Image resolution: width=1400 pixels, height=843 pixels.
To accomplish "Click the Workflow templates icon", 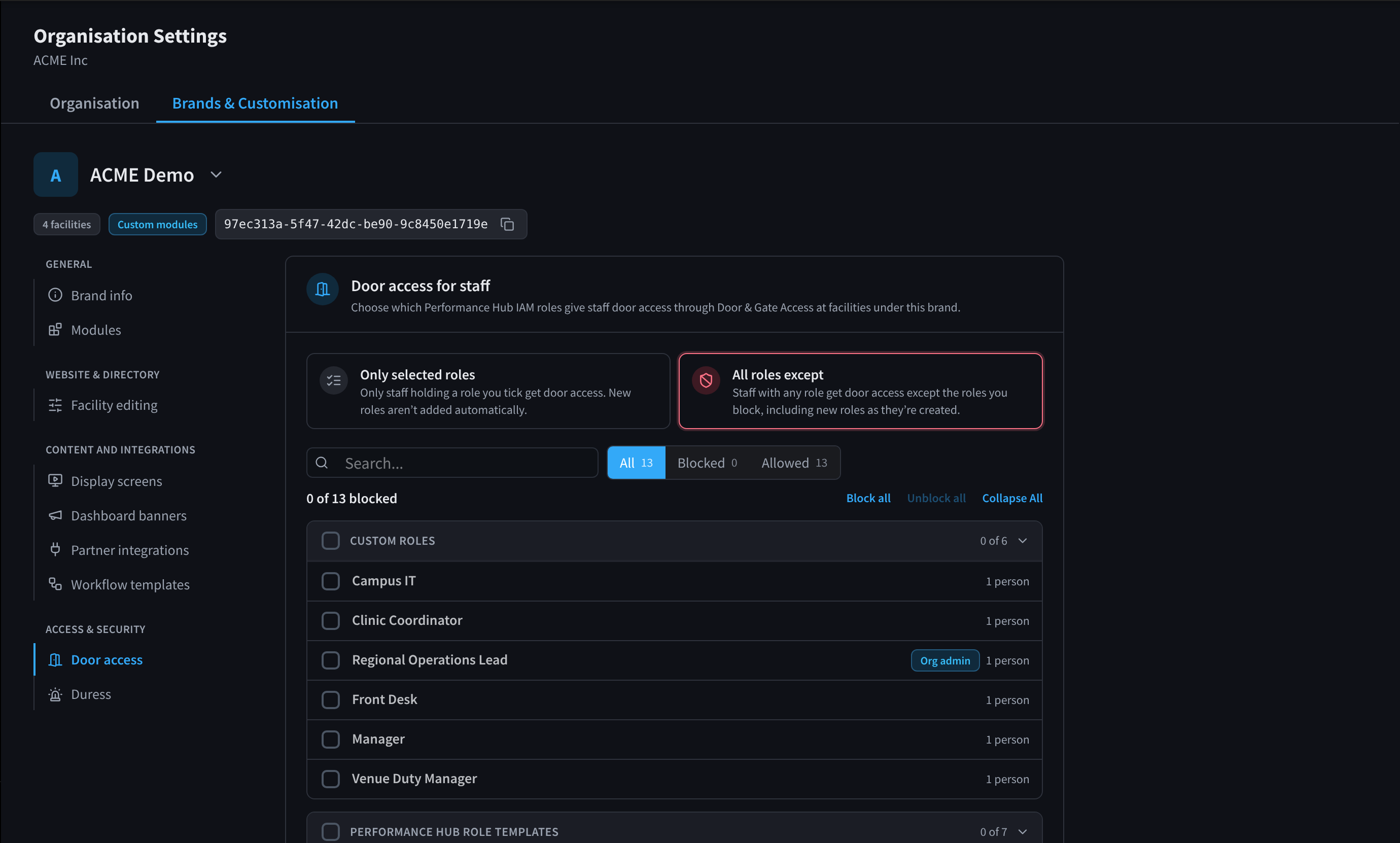I will (55, 584).
